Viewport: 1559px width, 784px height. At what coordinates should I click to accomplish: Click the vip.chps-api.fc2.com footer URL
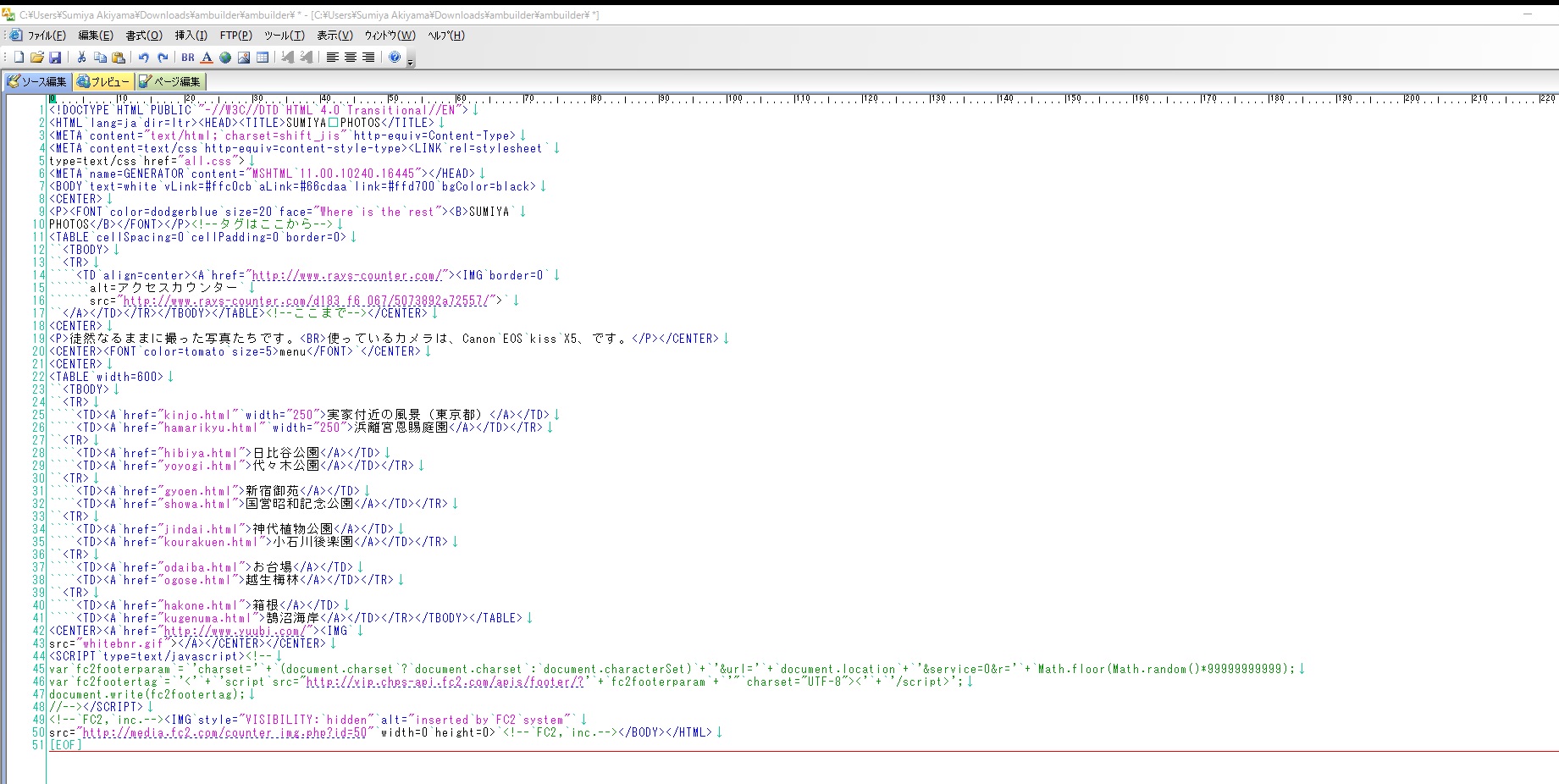click(x=445, y=682)
